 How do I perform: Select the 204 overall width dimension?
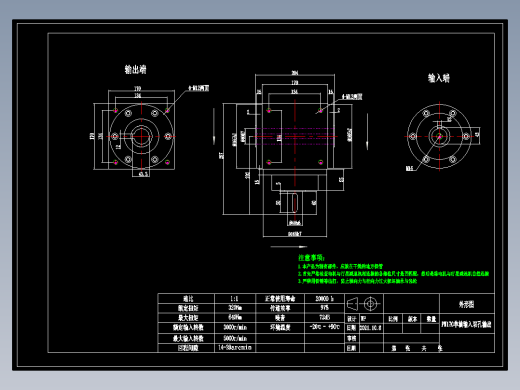[295, 73]
